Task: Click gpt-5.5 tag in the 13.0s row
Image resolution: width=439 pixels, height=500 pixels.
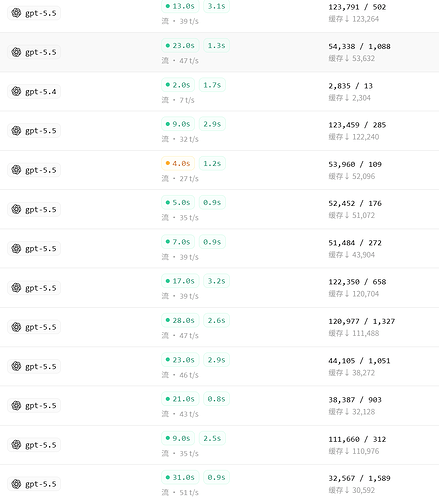Action: 34,13
